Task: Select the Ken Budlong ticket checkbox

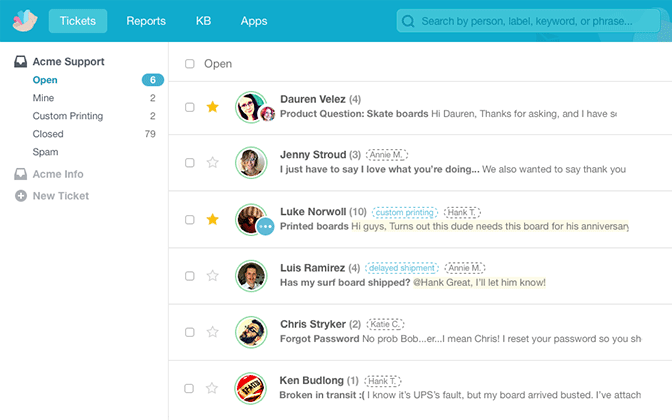Action: click(190, 388)
